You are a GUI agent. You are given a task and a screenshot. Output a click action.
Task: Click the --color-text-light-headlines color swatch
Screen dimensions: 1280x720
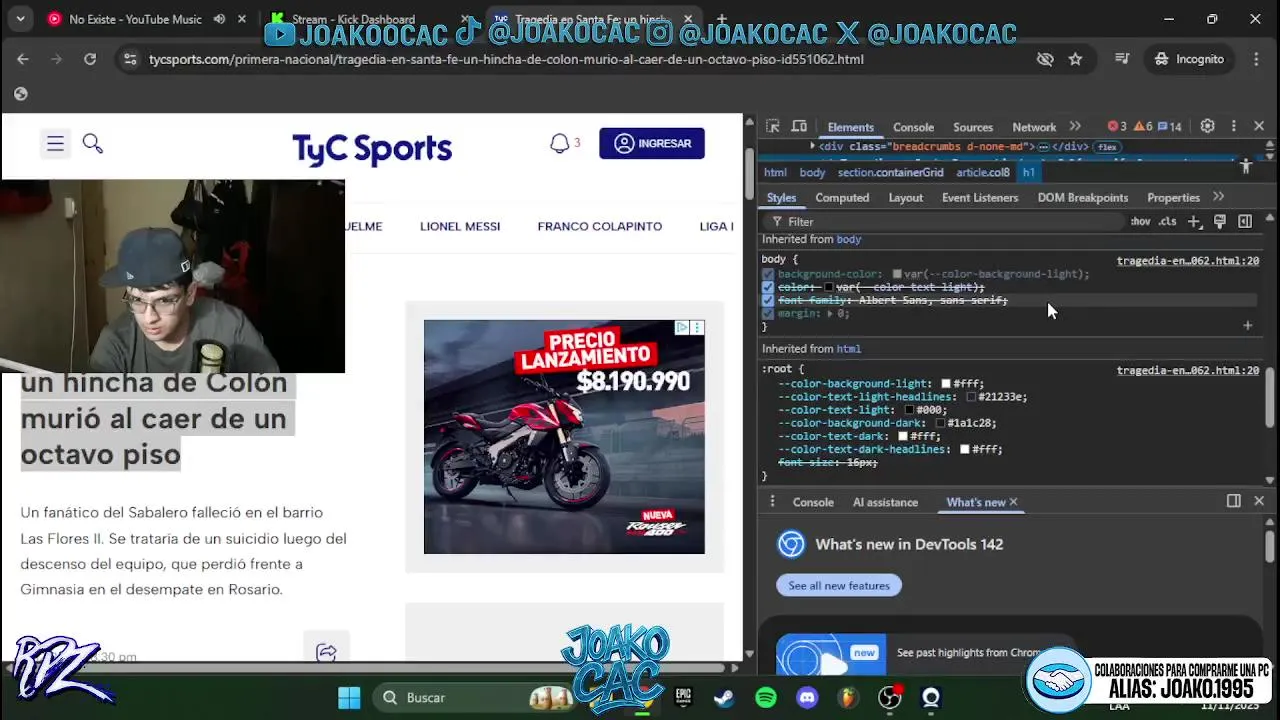pyautogui.click(x=971, y=397)
